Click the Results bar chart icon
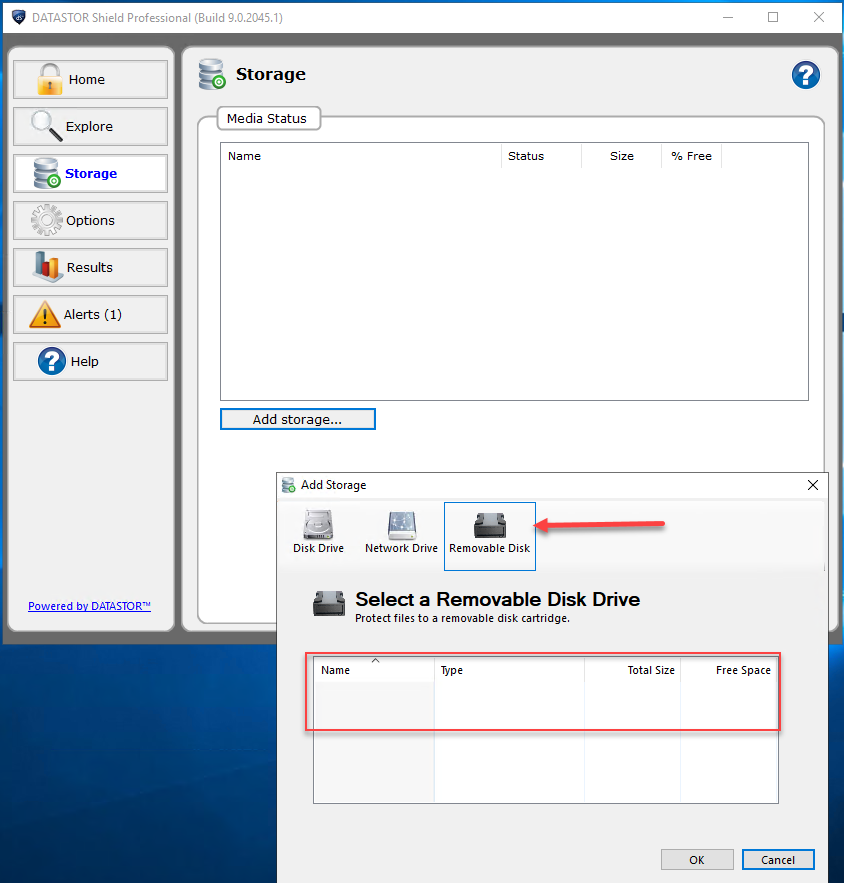This screenshot has height=883, width=844. pyautogui.click(x=47, y=266)
